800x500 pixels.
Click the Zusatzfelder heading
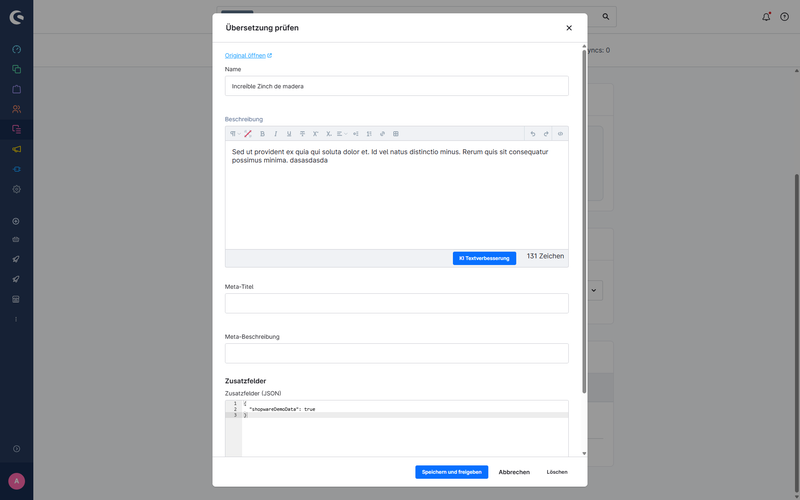coord(245,381)
